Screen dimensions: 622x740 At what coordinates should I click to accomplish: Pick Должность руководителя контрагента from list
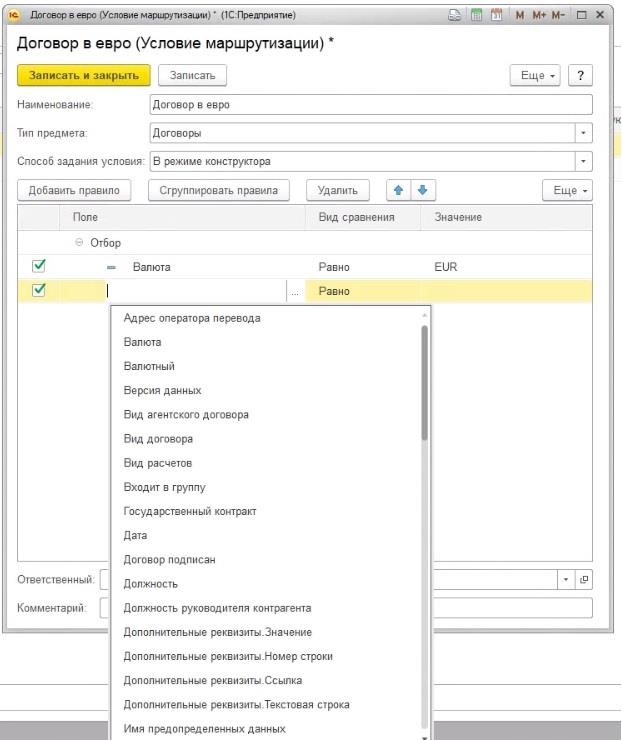[217, 608]
